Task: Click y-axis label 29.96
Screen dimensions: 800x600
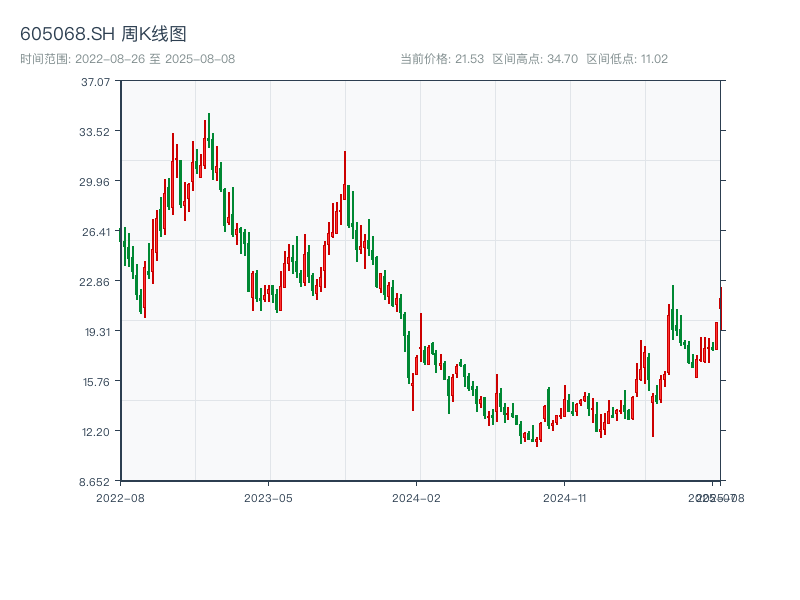Action: click(94, 182)
